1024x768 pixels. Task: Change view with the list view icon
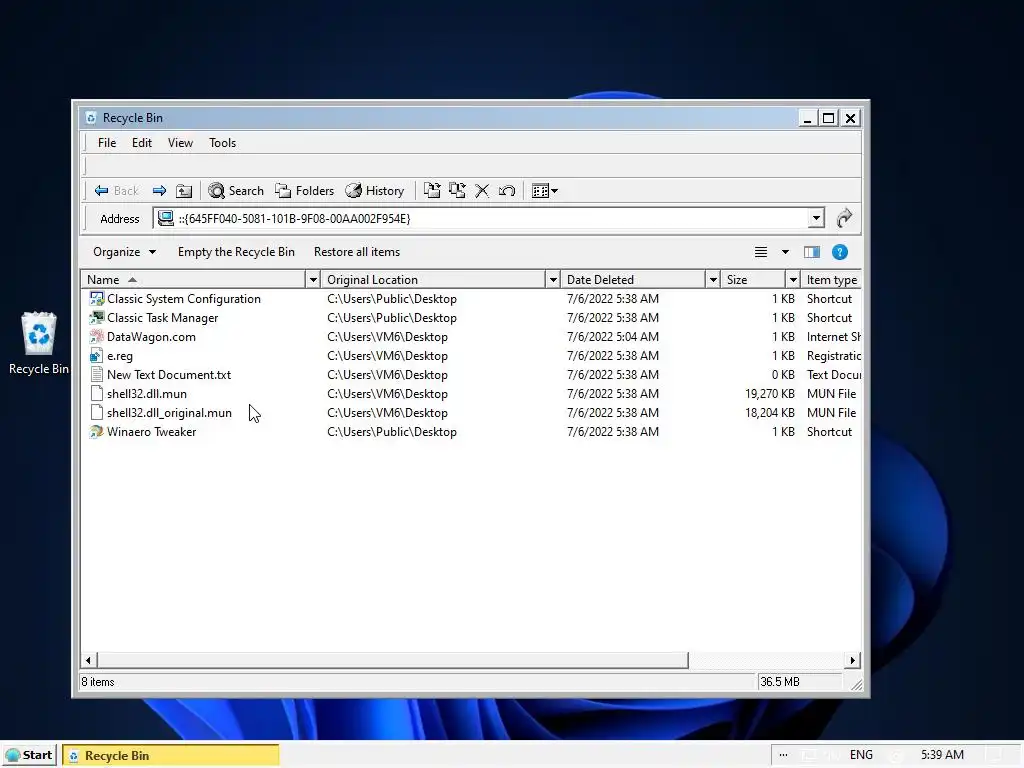point(761,252)
